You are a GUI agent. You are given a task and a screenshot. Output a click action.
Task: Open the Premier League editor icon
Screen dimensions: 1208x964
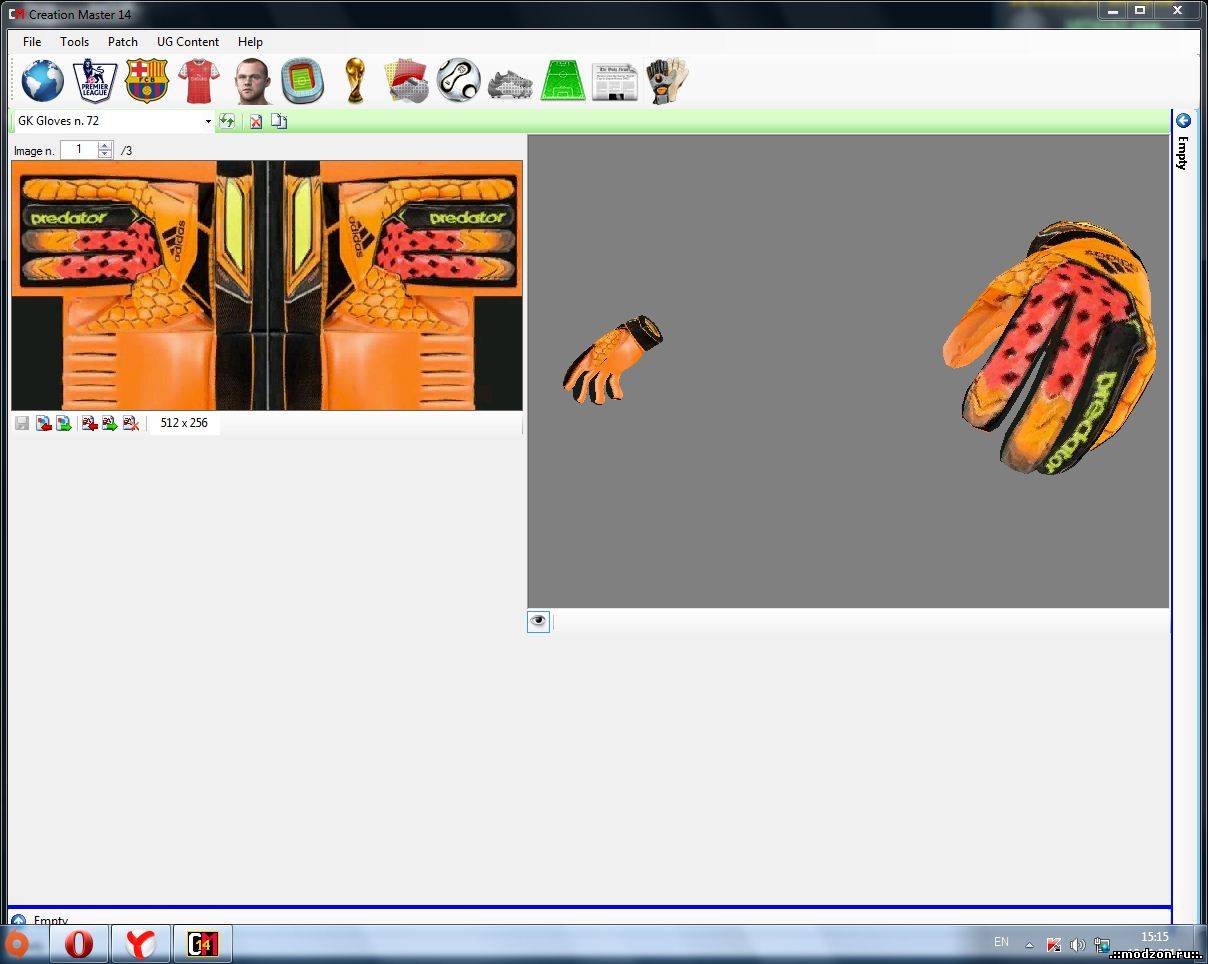pyautogui.click(x=95, y=81)
